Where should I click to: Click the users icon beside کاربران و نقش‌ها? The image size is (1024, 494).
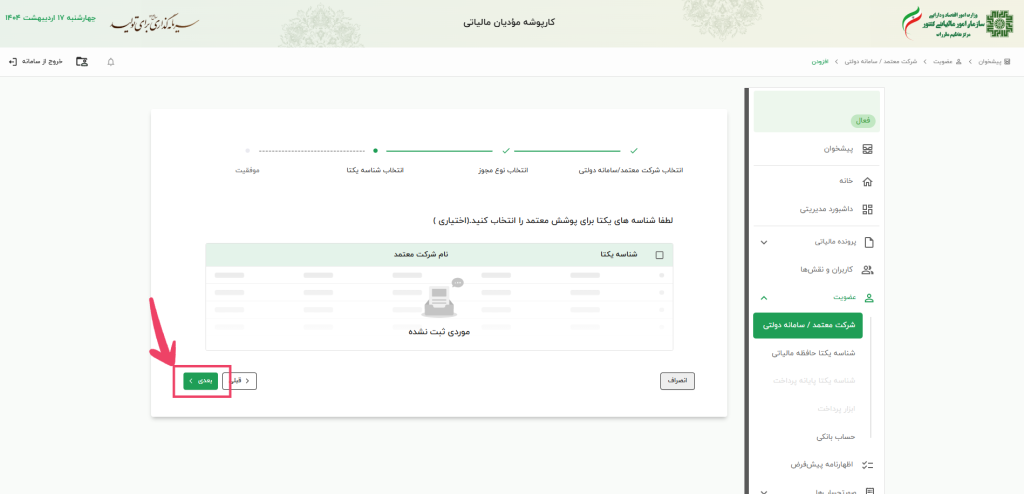click(867, 270)
